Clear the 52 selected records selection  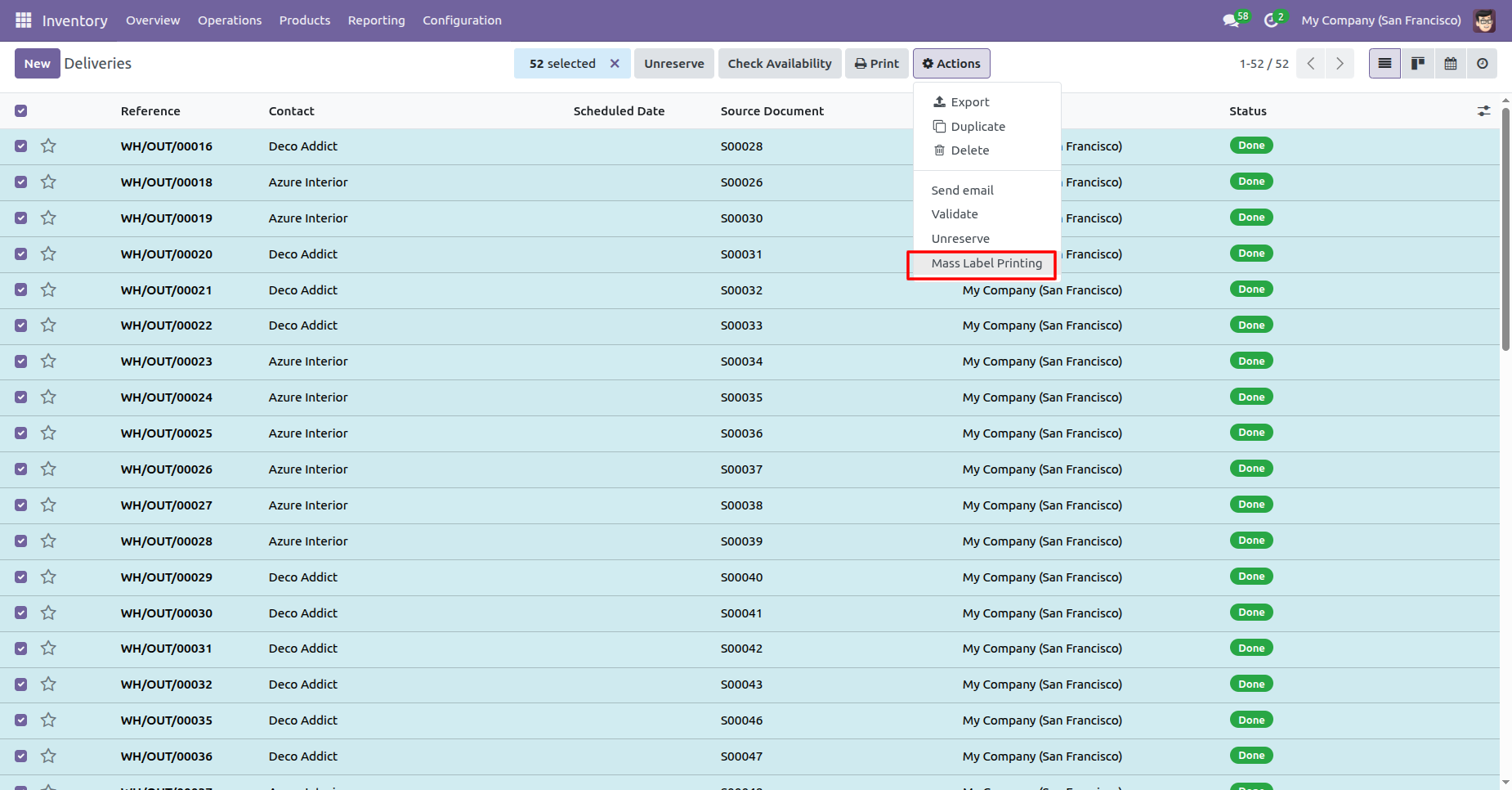point(615,64)
